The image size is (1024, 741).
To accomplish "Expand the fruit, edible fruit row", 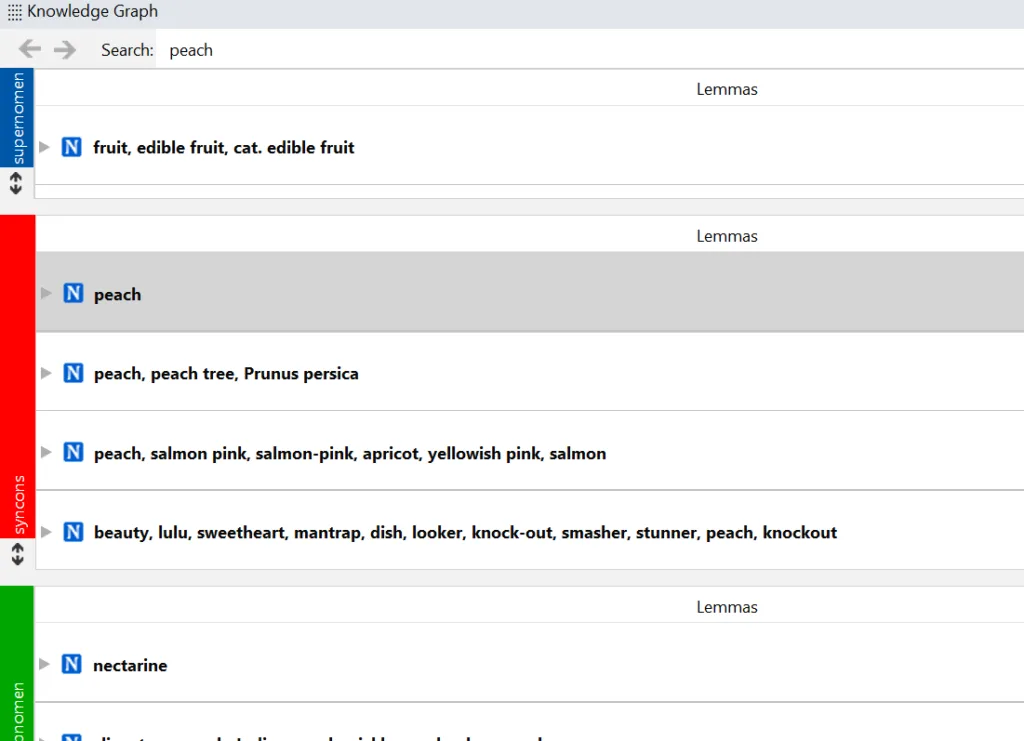I will point(44,147).
